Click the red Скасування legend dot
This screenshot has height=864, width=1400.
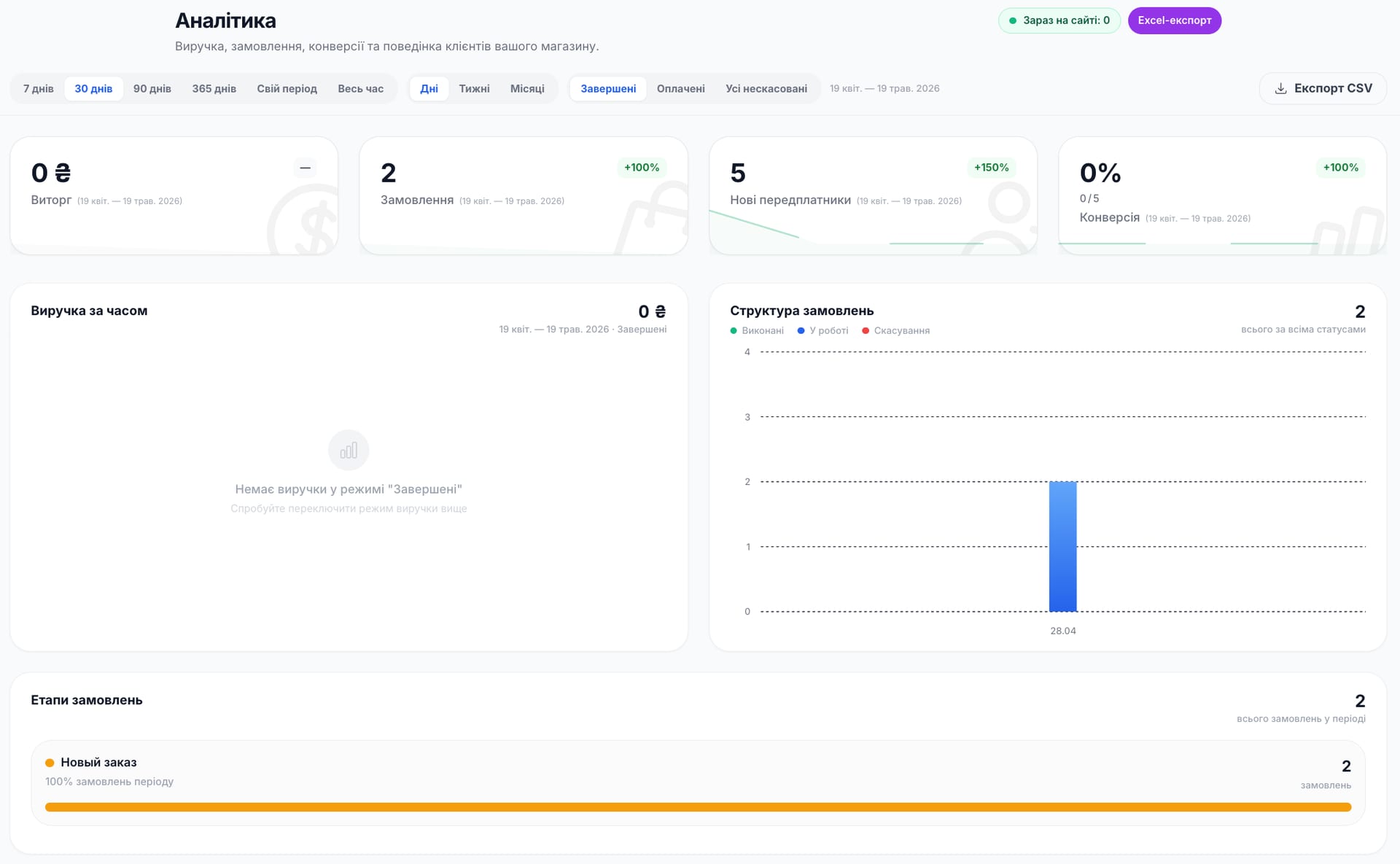point(866,331)
